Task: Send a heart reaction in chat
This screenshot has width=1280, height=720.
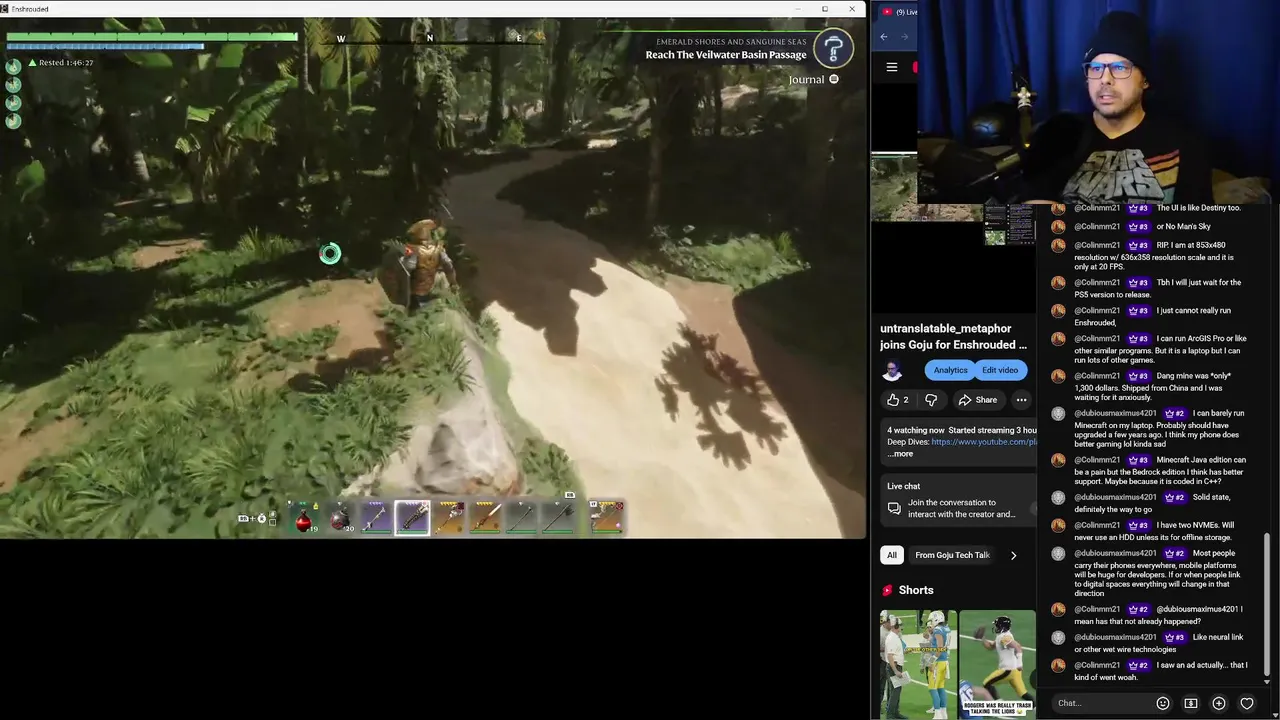Action: click(x=1246, y=703)
